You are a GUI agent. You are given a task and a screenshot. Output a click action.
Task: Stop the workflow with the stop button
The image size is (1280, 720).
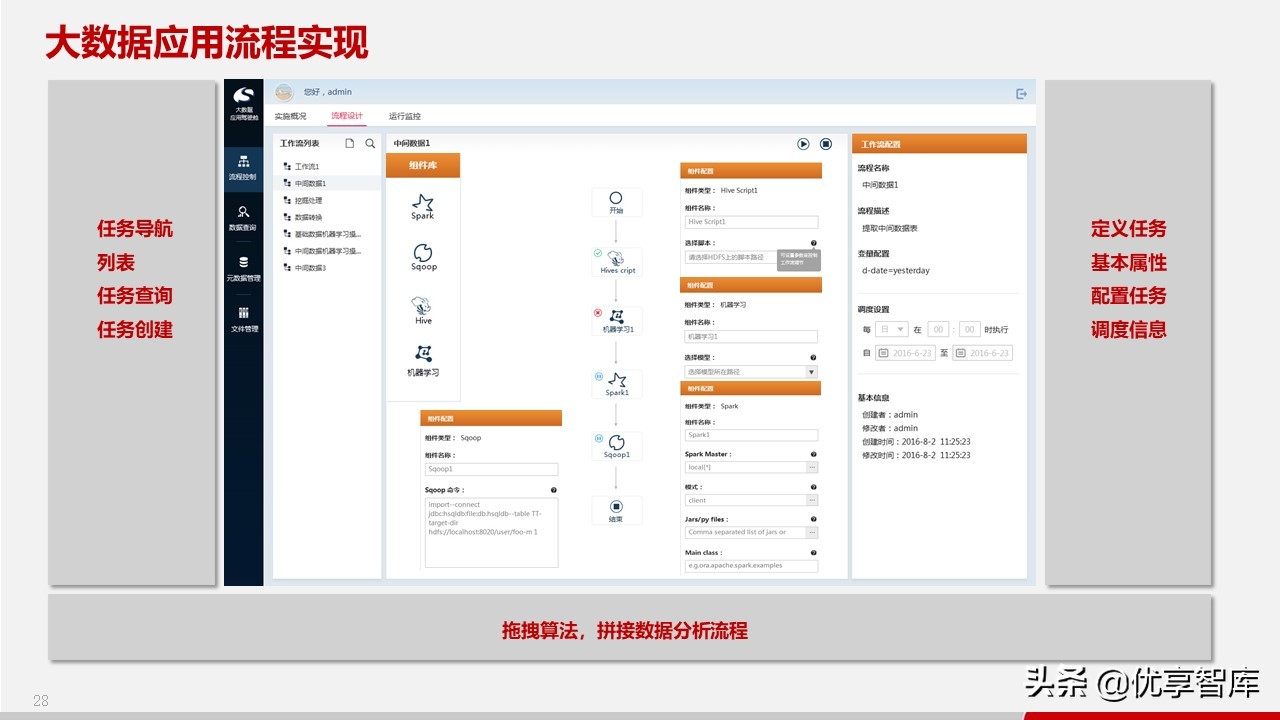click(826, 144)
